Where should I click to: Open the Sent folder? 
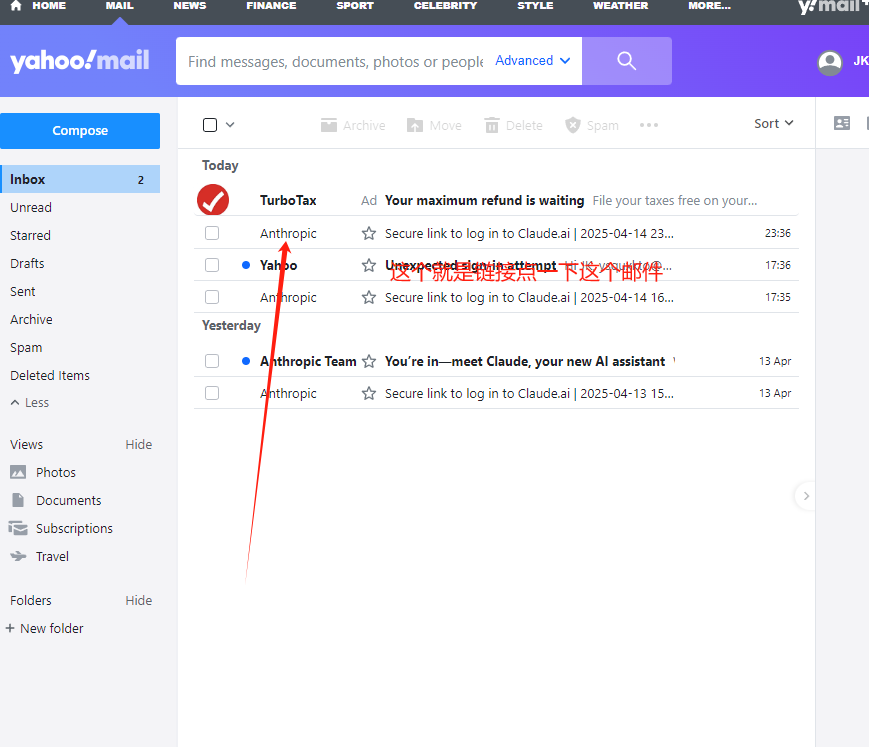(x=23, y=291)
